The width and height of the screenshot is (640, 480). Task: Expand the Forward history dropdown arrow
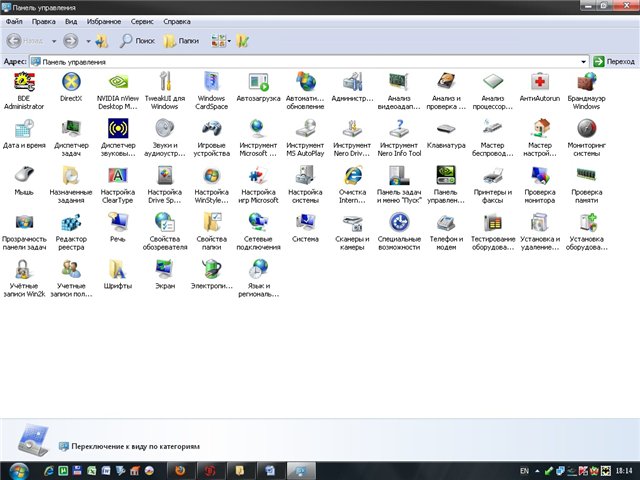[x=88, y=41]
